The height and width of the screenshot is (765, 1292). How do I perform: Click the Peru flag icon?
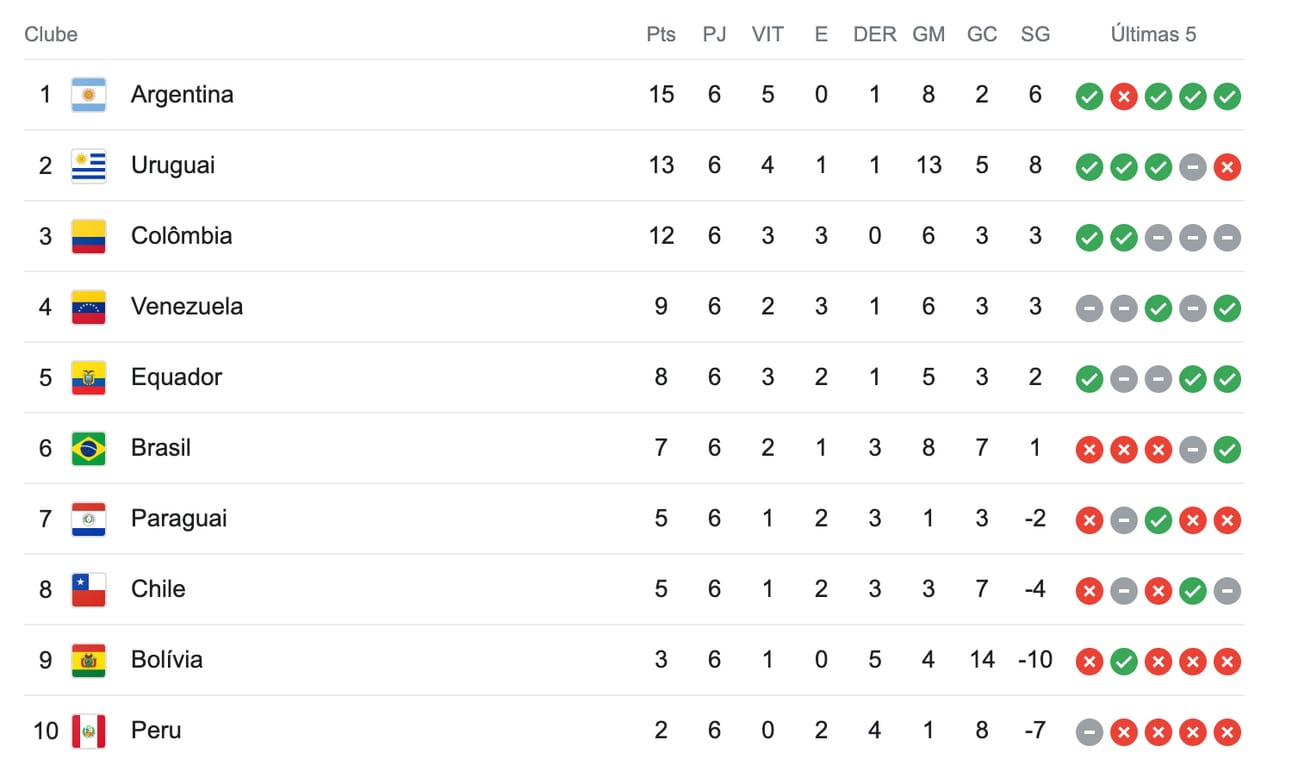(88, 731)
